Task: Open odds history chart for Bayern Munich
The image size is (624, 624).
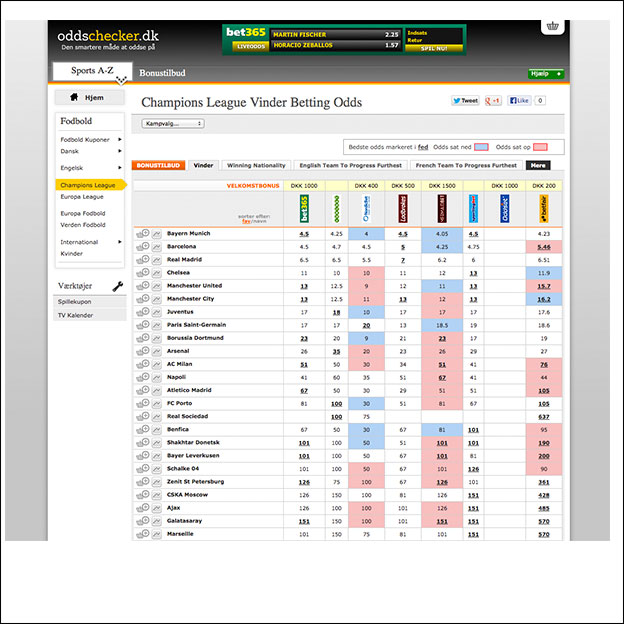Action: pos(157,234)
